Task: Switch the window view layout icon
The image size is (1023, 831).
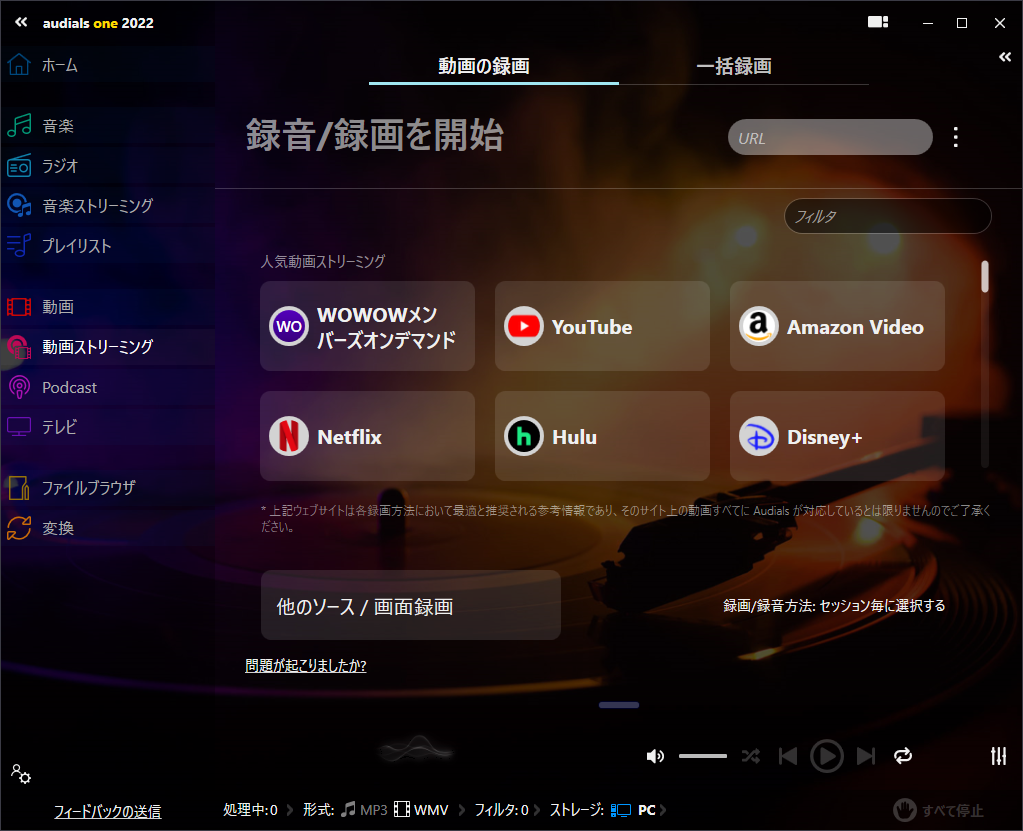Action: pyautogui.click(x=878, y=22)
